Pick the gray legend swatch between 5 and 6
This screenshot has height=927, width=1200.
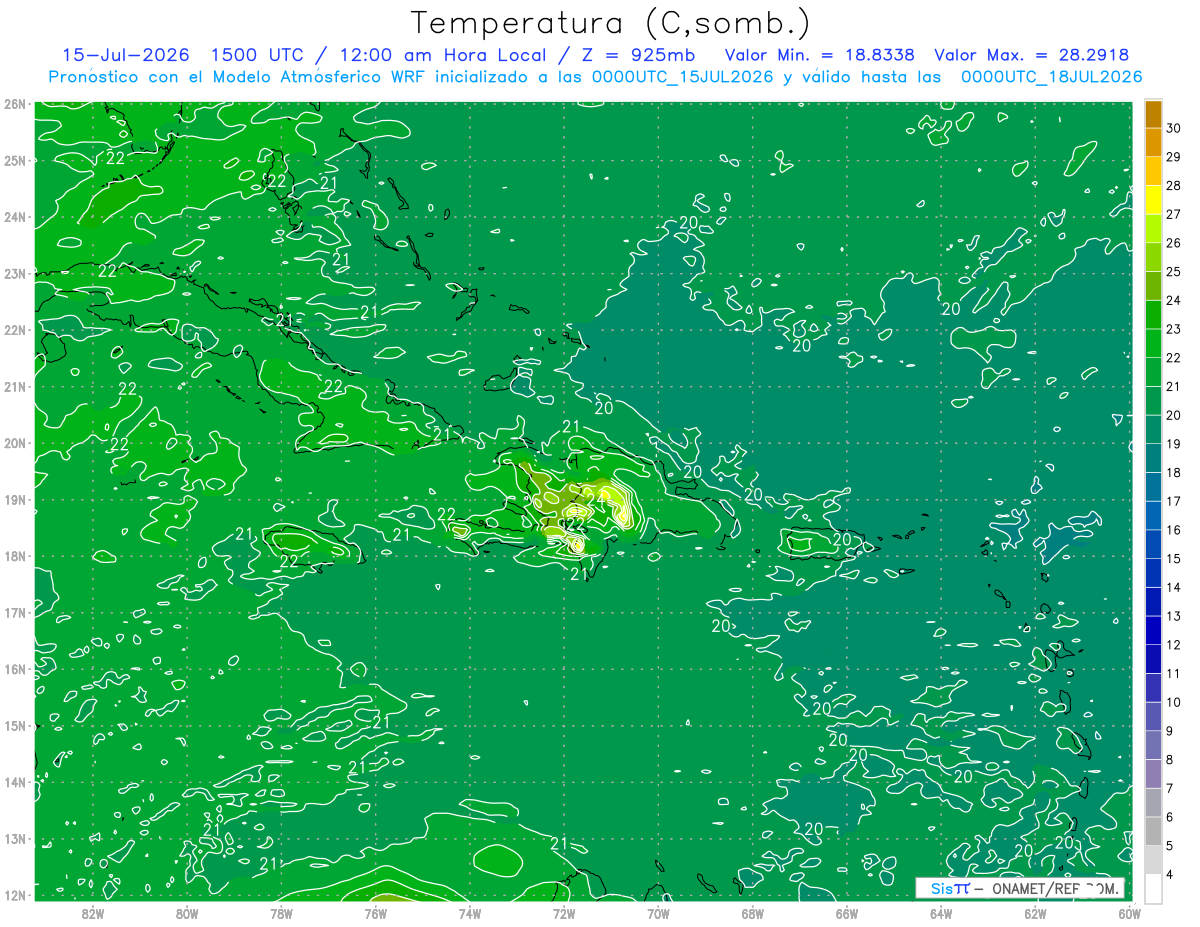(x=1153, y=831)
